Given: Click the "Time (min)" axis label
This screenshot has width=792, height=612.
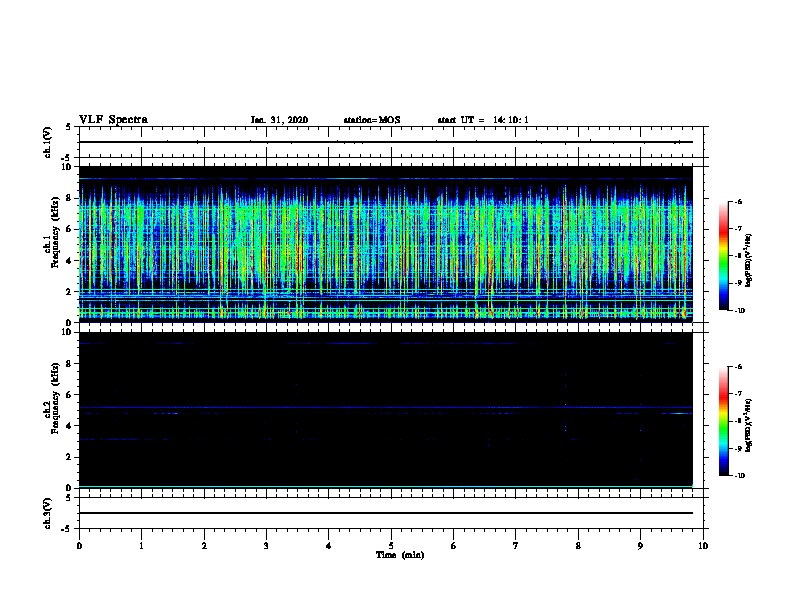Looking at the screenshot, I should pyautogui.click(x=400, y=555).
